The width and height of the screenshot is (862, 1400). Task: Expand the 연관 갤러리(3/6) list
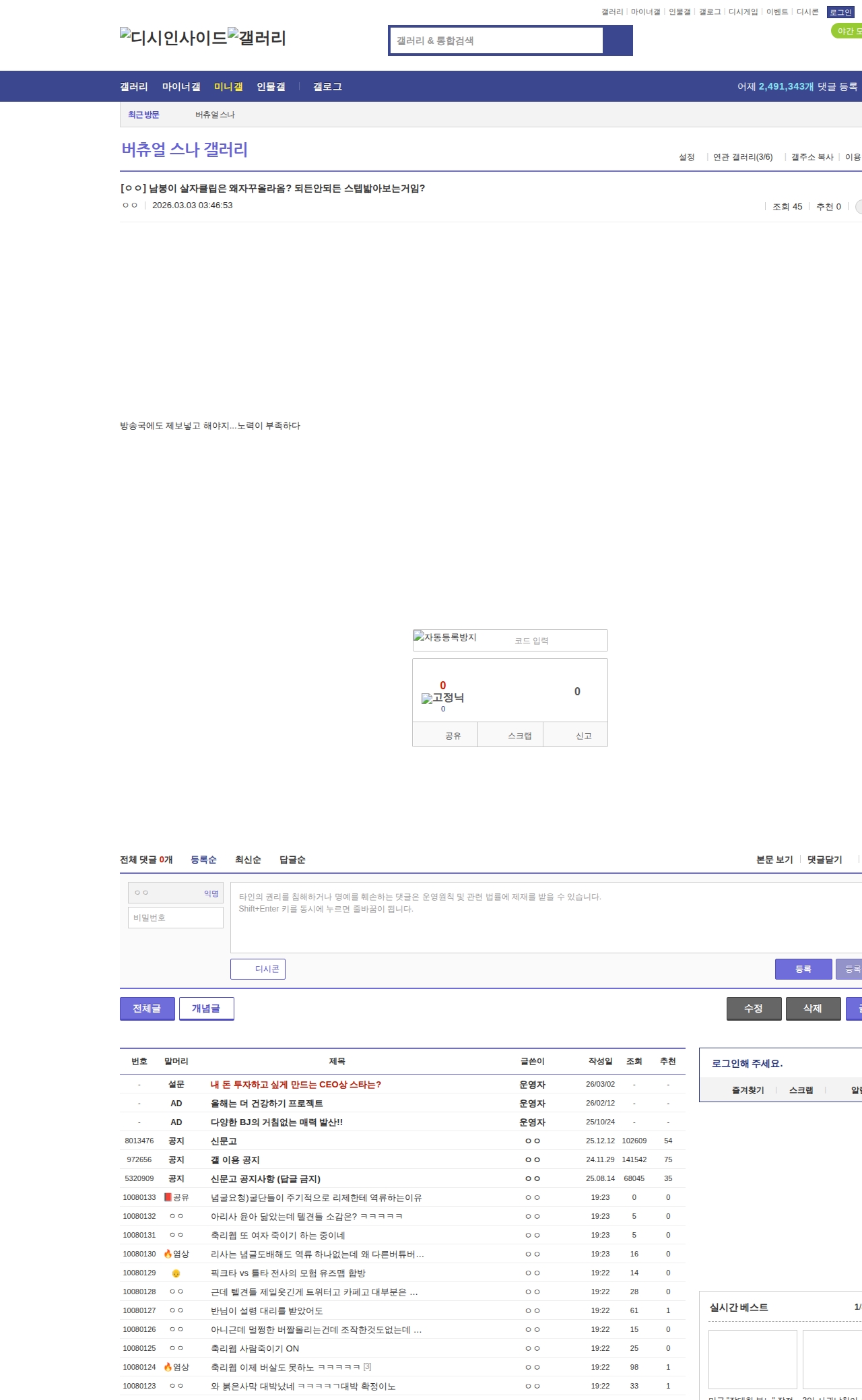tap(743, 157)
